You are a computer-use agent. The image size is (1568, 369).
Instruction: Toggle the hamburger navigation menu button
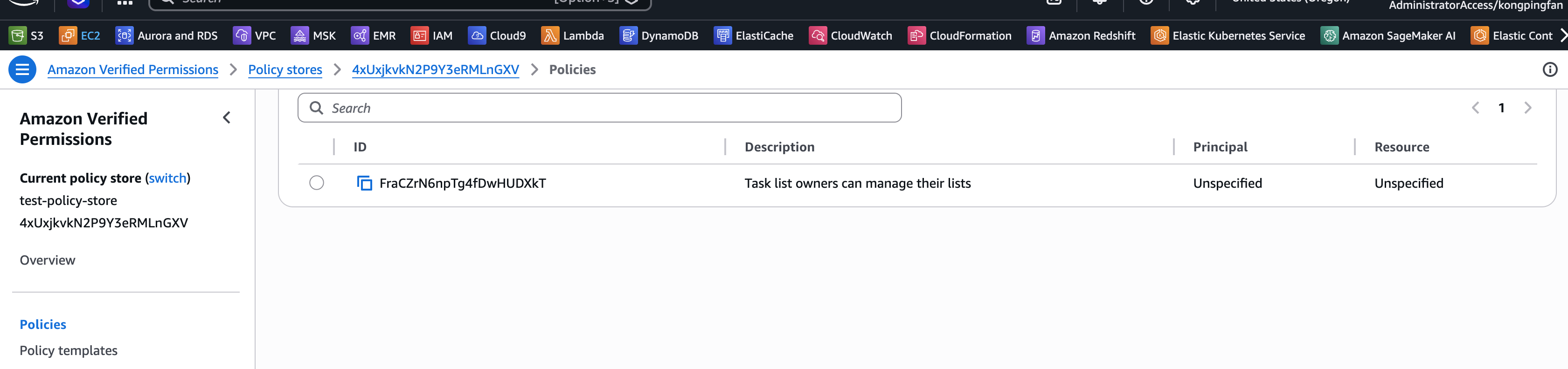[x=22, y=70]
